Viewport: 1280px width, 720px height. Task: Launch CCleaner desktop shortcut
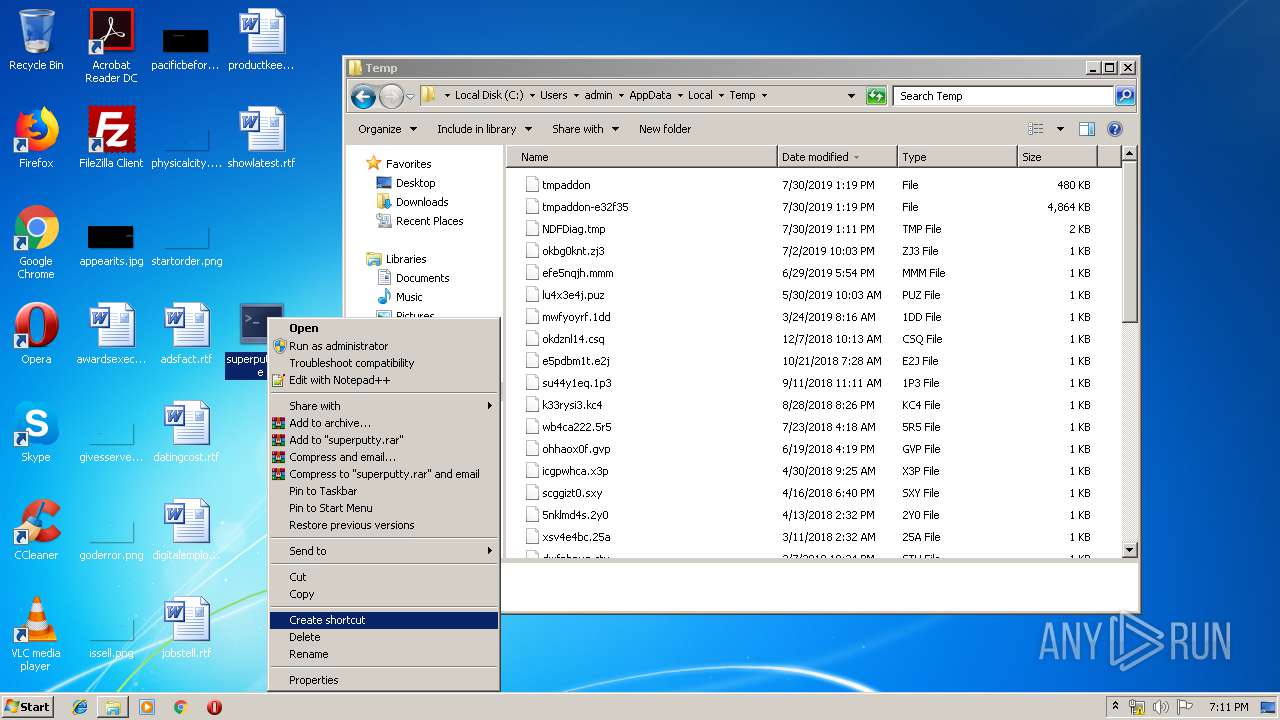click(36, 529)
